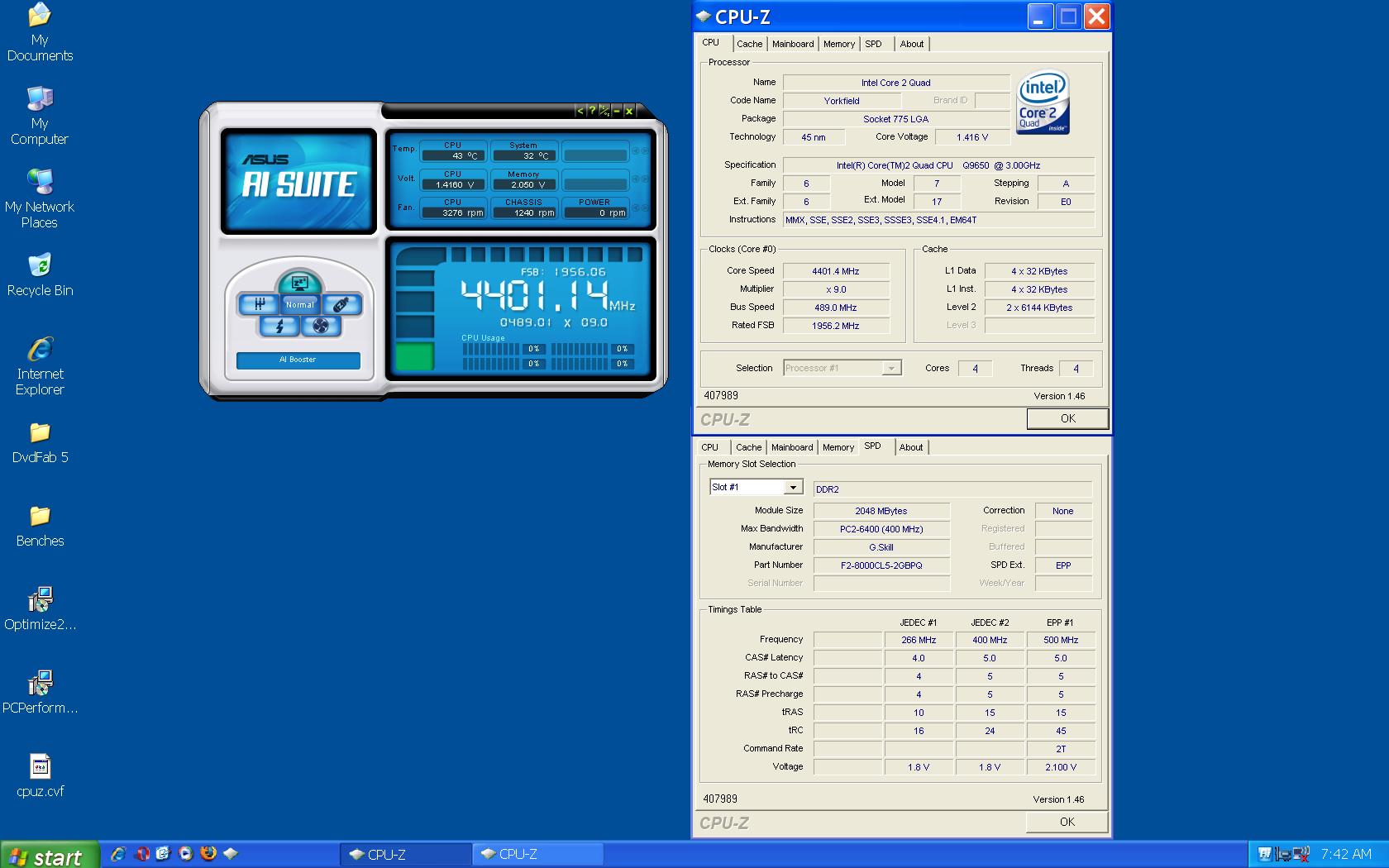Image resolution: width=1389 pixels, height=868 pixels.
Task: Select About tab in bottom CPU-Z window
Action: coord(911,447)
